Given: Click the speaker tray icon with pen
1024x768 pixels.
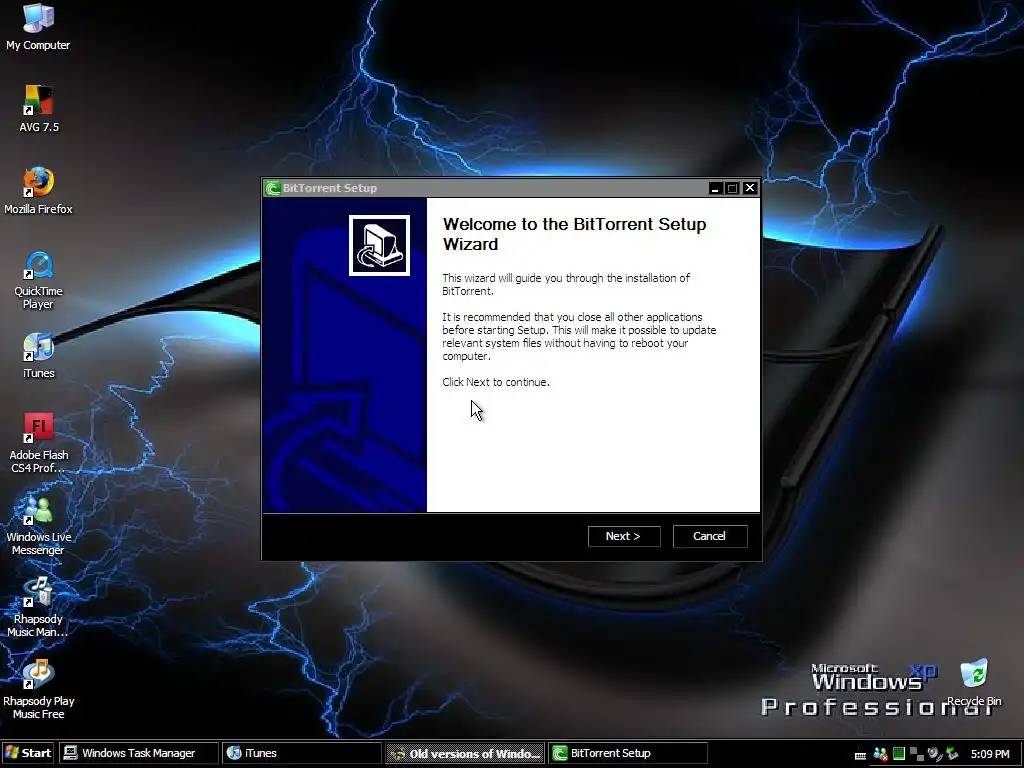Looking at the screenshot, I should (935, 754).
